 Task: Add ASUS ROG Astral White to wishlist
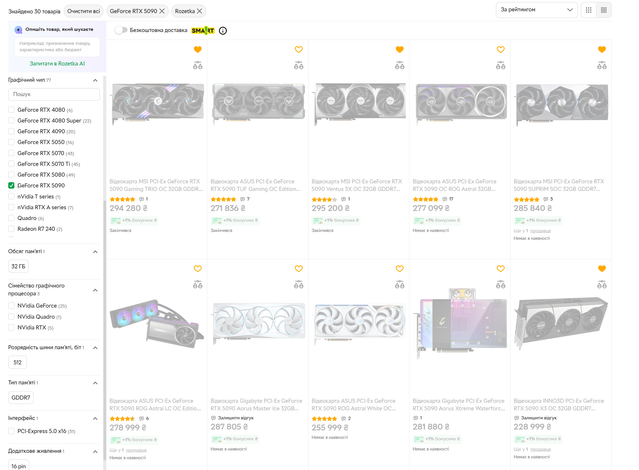[x=400, y=269]
